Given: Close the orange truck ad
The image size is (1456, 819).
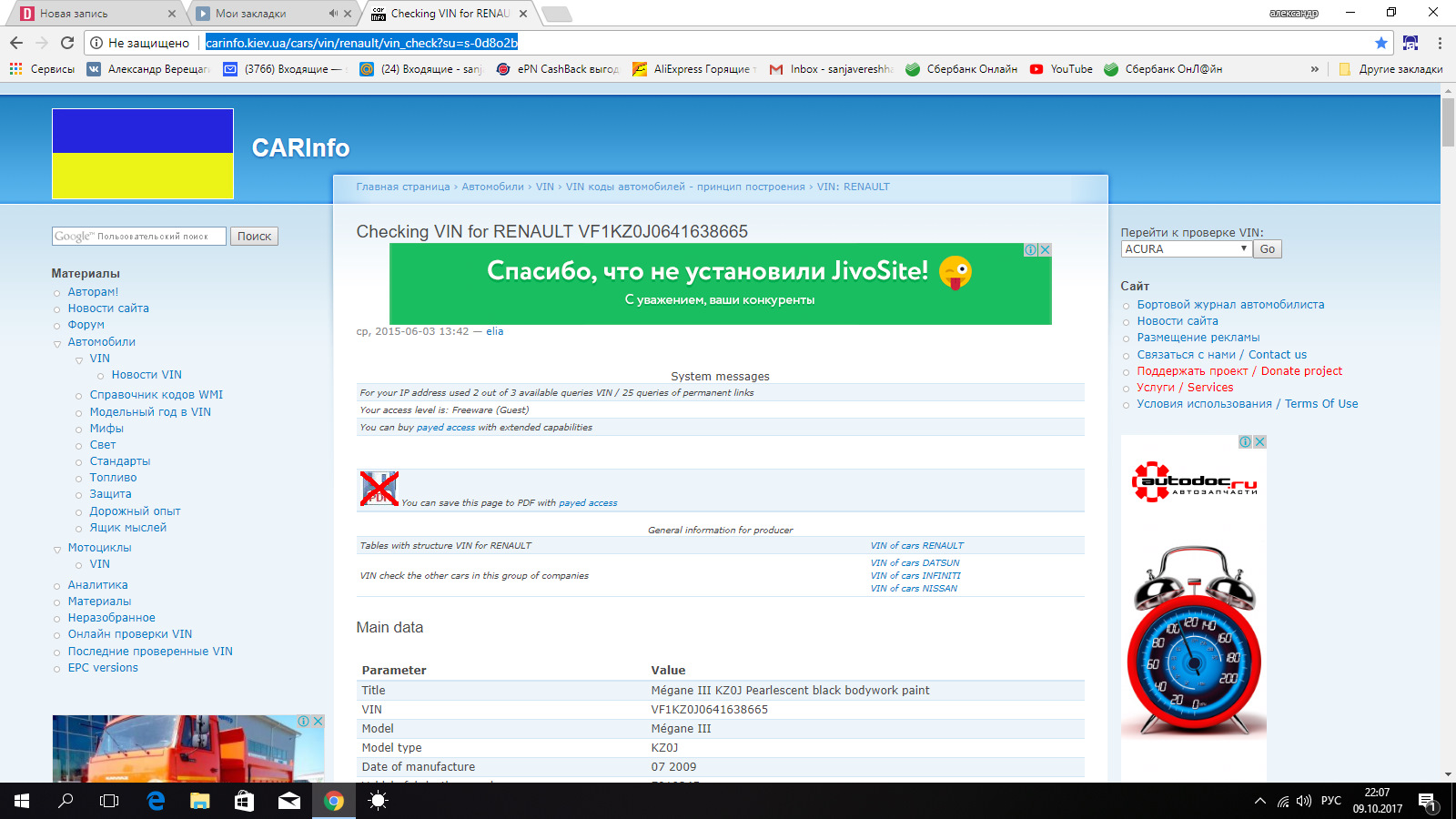Looking at the screenshot, I should pos(318,721).
